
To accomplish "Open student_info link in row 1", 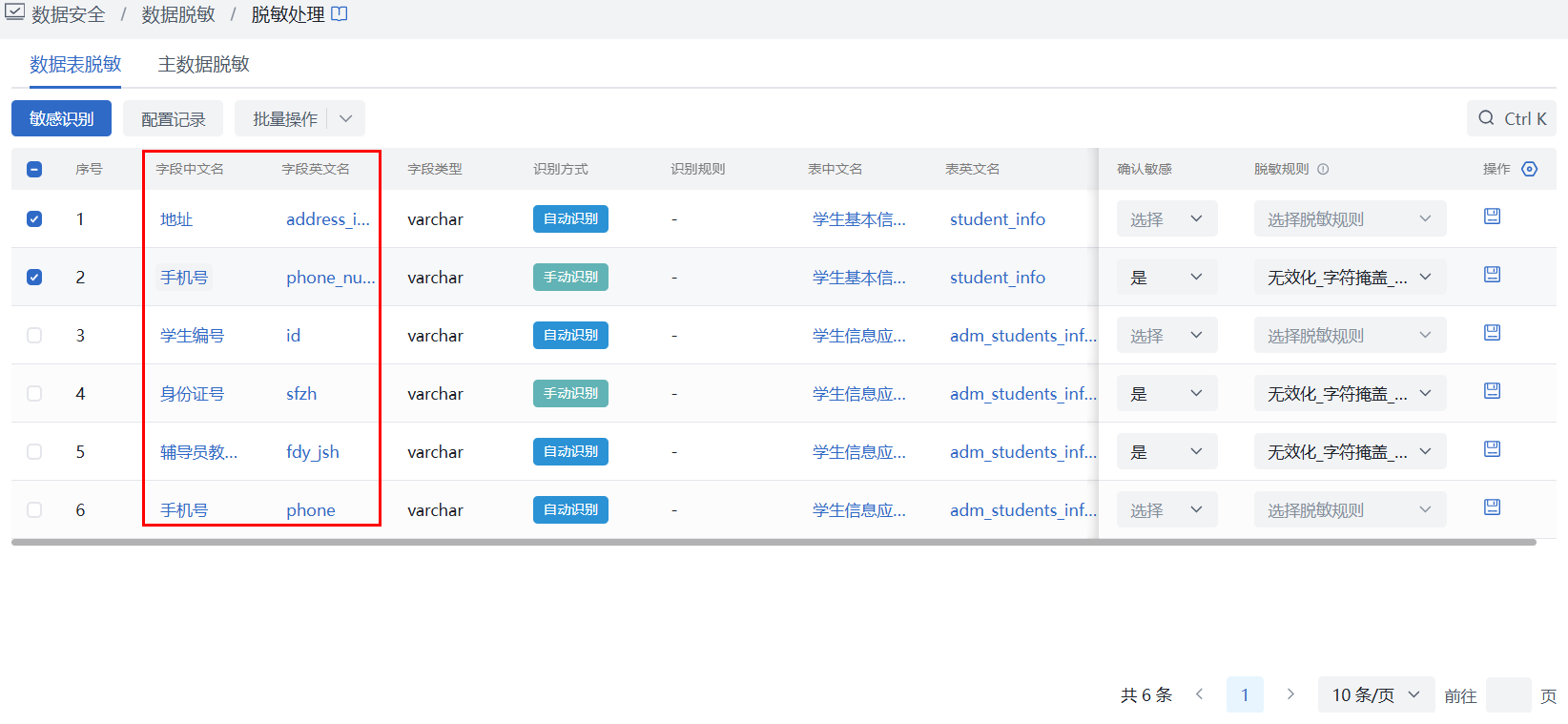I will [x=998, y=219].
